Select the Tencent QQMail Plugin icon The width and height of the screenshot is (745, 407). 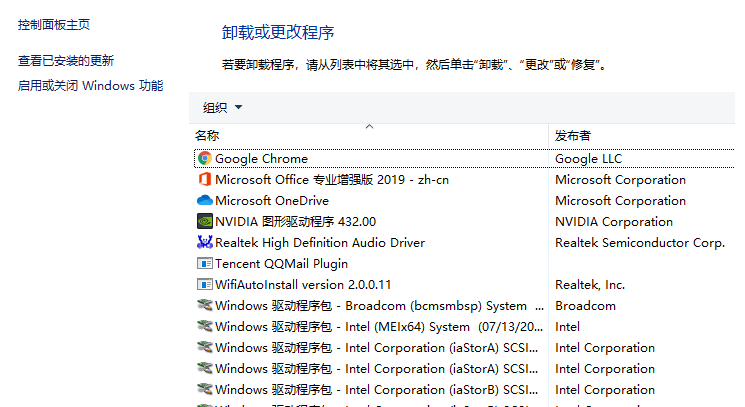205,264
